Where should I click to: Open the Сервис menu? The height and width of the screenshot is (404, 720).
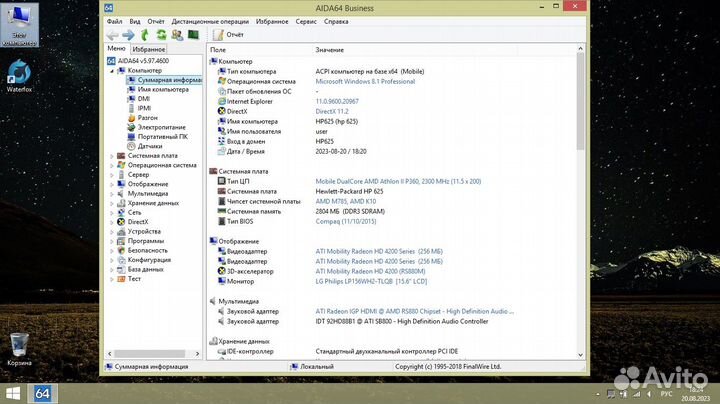tap(306, 22)
